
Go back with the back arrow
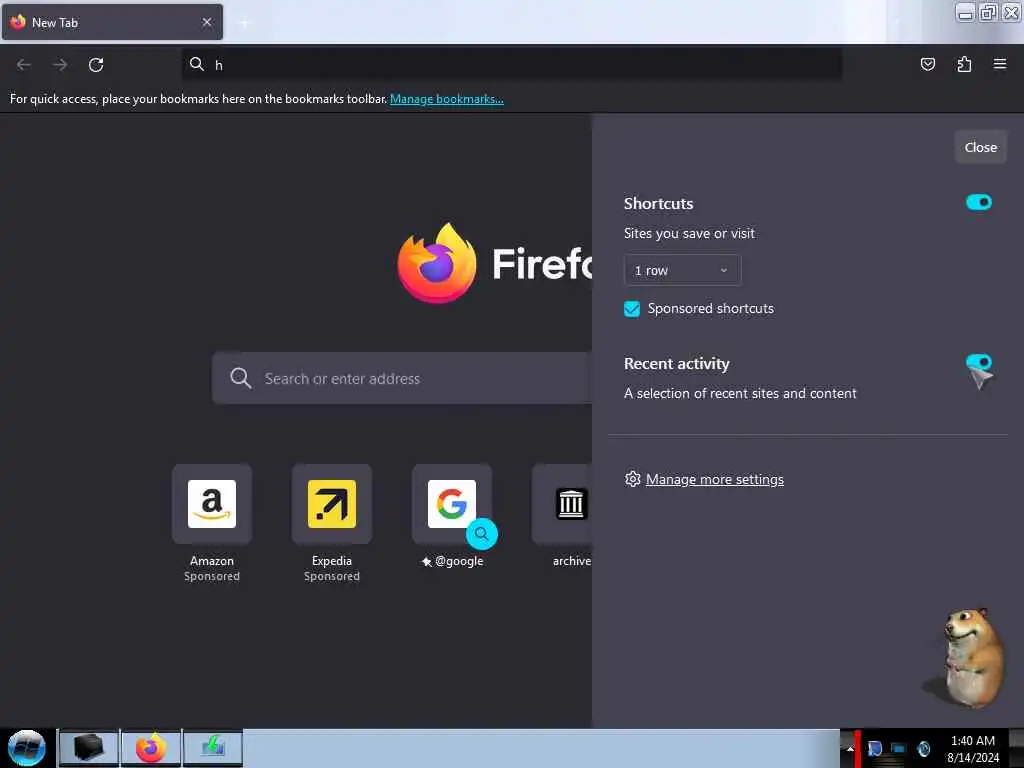click(x=24, y=65)
